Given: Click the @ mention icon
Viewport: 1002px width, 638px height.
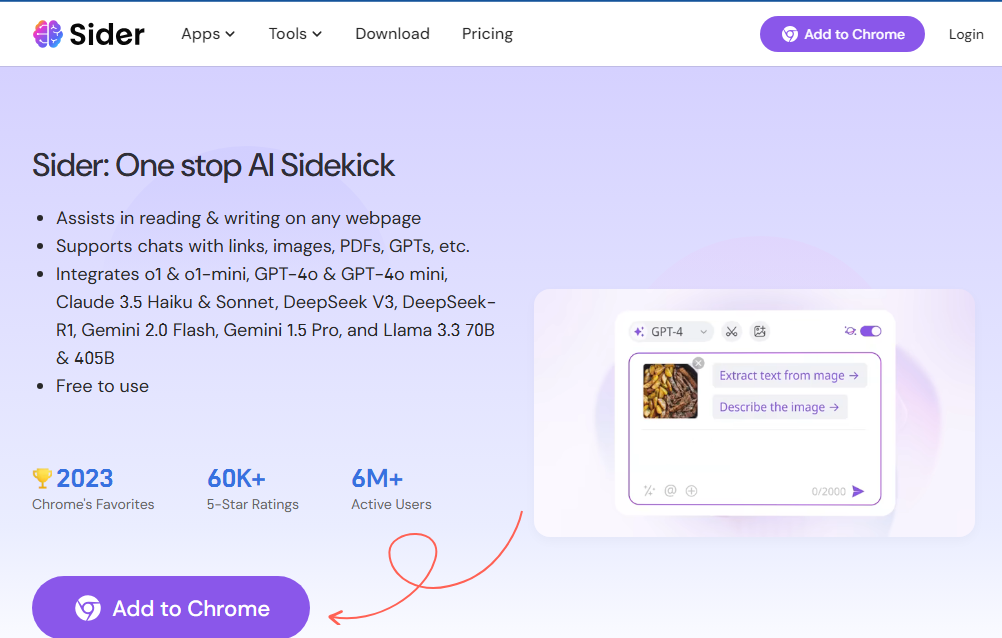Looking at the screenshot, I should point(670,490).
